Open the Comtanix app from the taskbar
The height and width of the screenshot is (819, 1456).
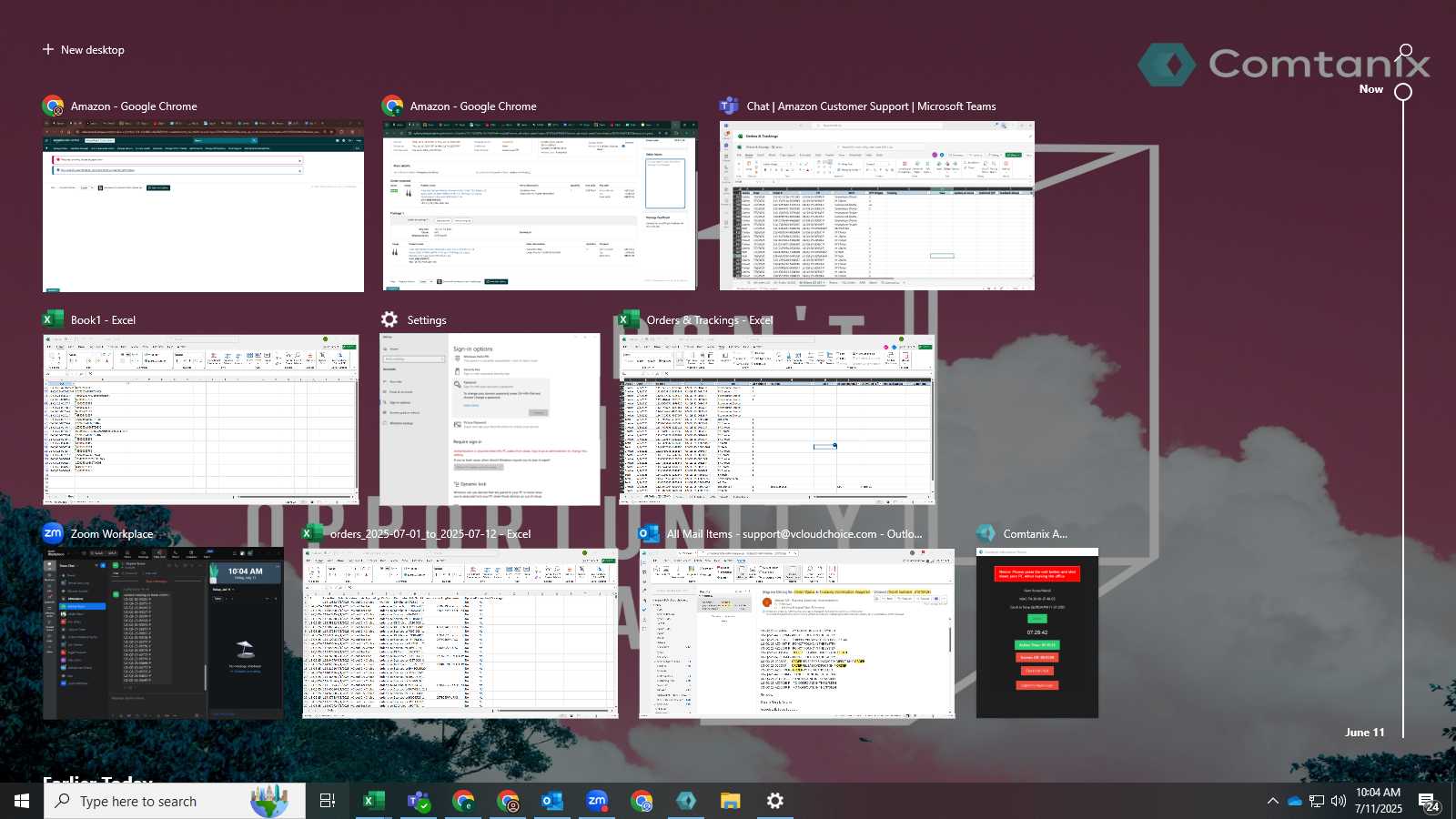[686, 801]
